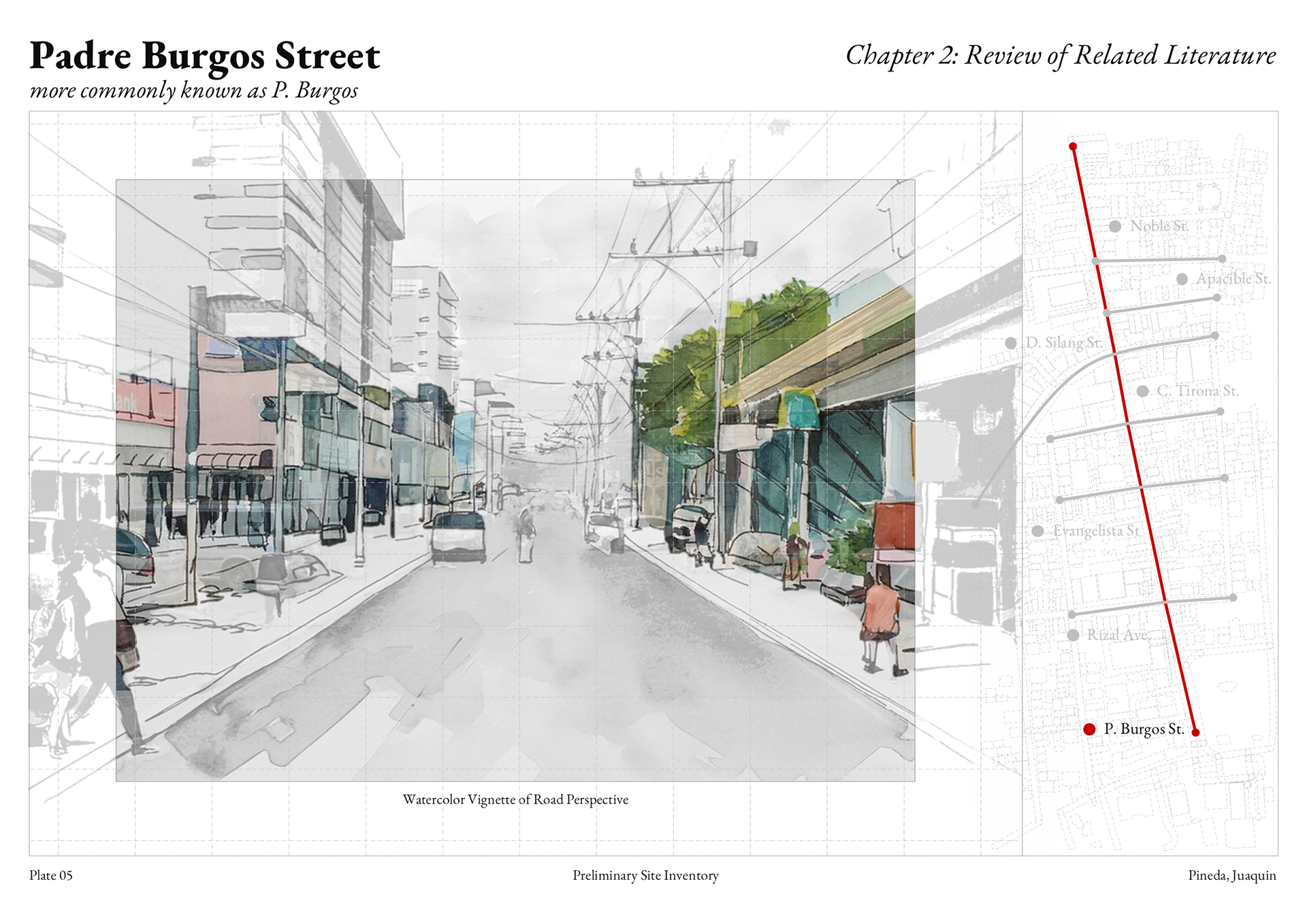Click the Preliminary Site Inventory footer text

(x=645, y=876)
